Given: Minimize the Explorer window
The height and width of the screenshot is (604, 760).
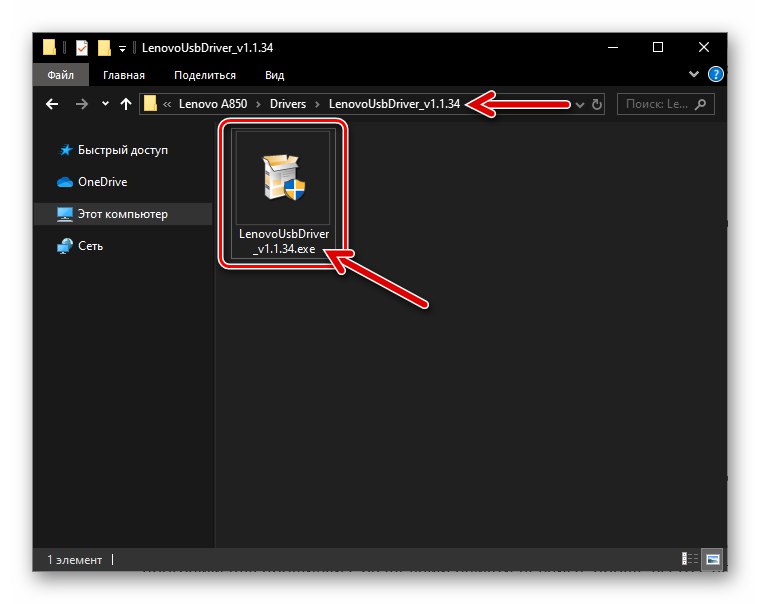Looking at the screenshot, I should coord(613,48).
